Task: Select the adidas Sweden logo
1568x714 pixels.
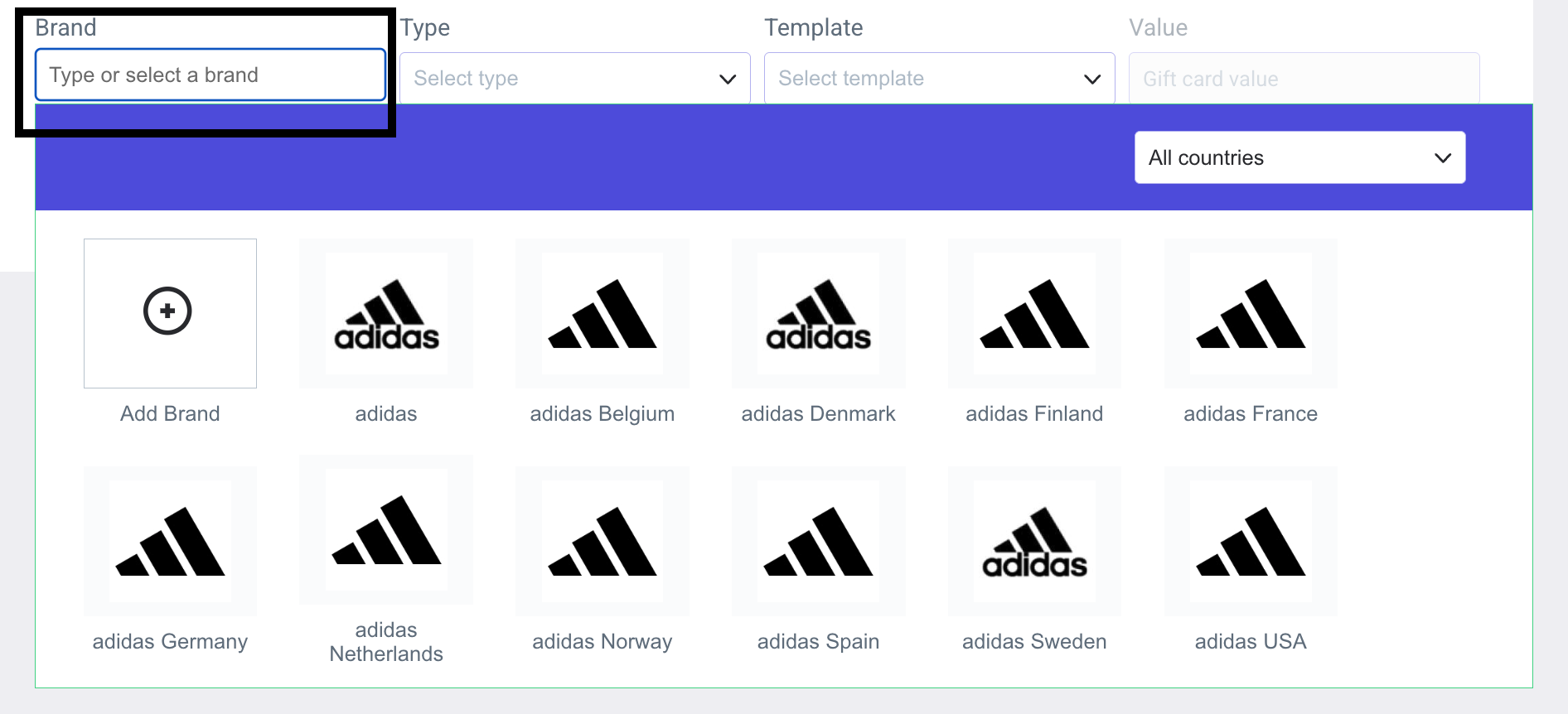Action: pyautogui.click(x=1034, y=542)
